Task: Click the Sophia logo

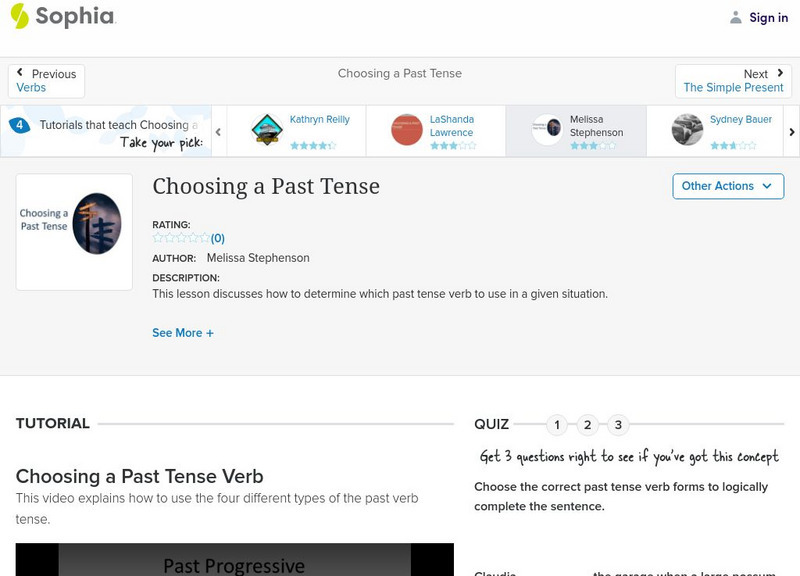Action: pos(65,17)
